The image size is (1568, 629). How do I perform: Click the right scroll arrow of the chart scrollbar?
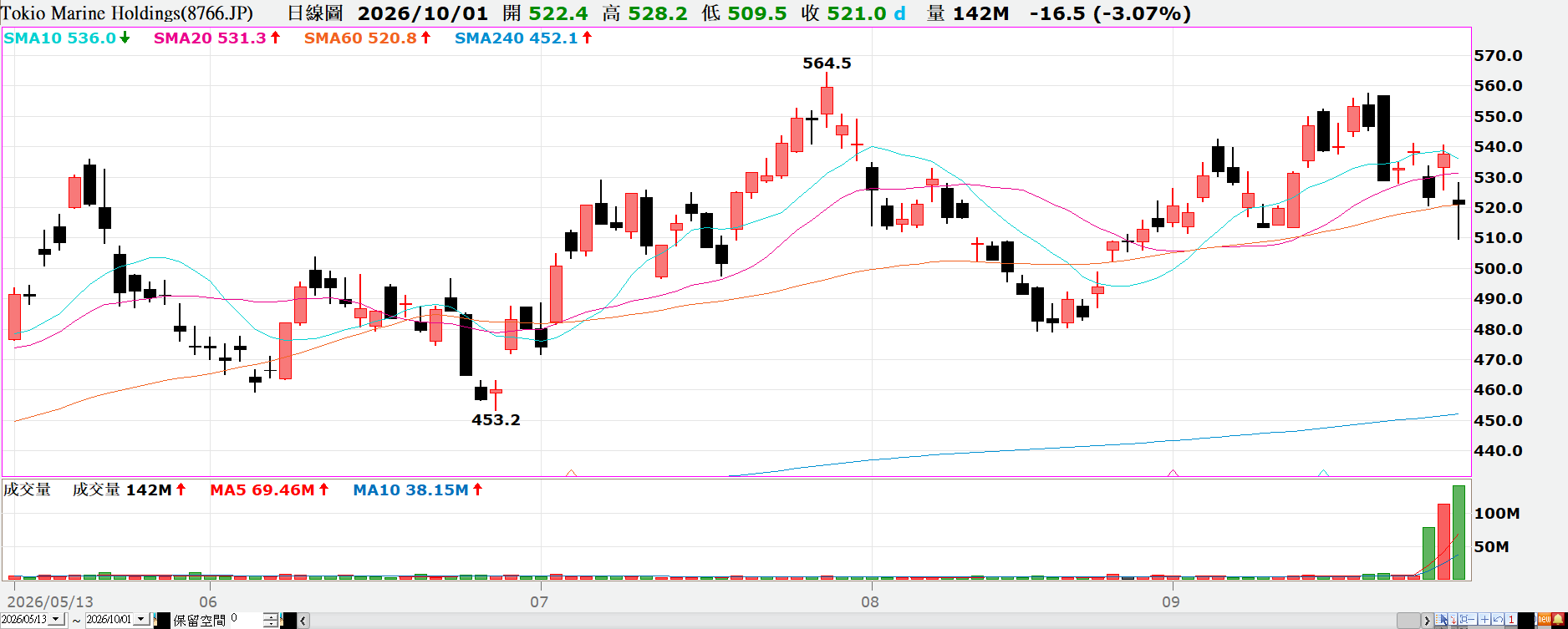click(1428, 621)
